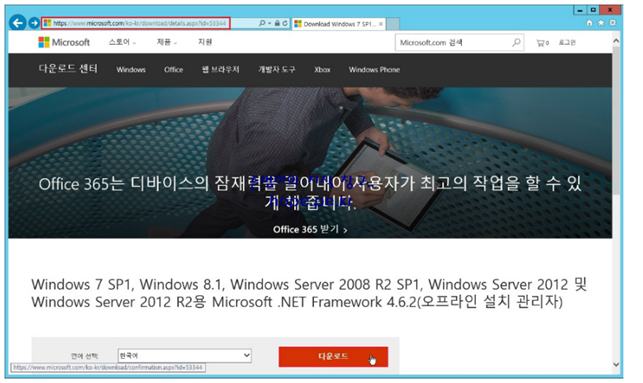Refresh the page with the reload icon
Viewport: 643px width, 383px height.
(x=285, y=23)
